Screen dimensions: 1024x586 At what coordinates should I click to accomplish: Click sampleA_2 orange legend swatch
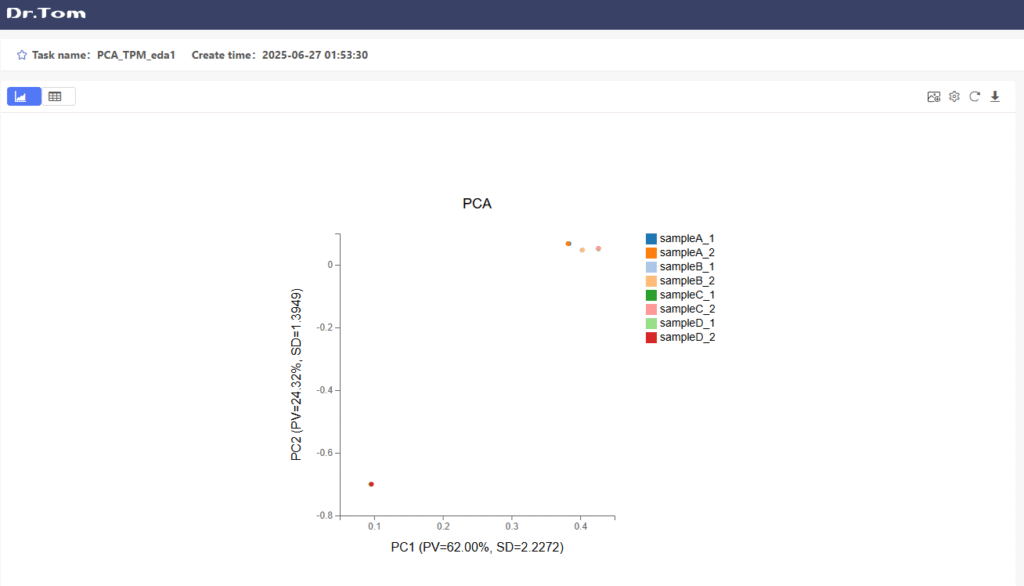coord(651,253)
